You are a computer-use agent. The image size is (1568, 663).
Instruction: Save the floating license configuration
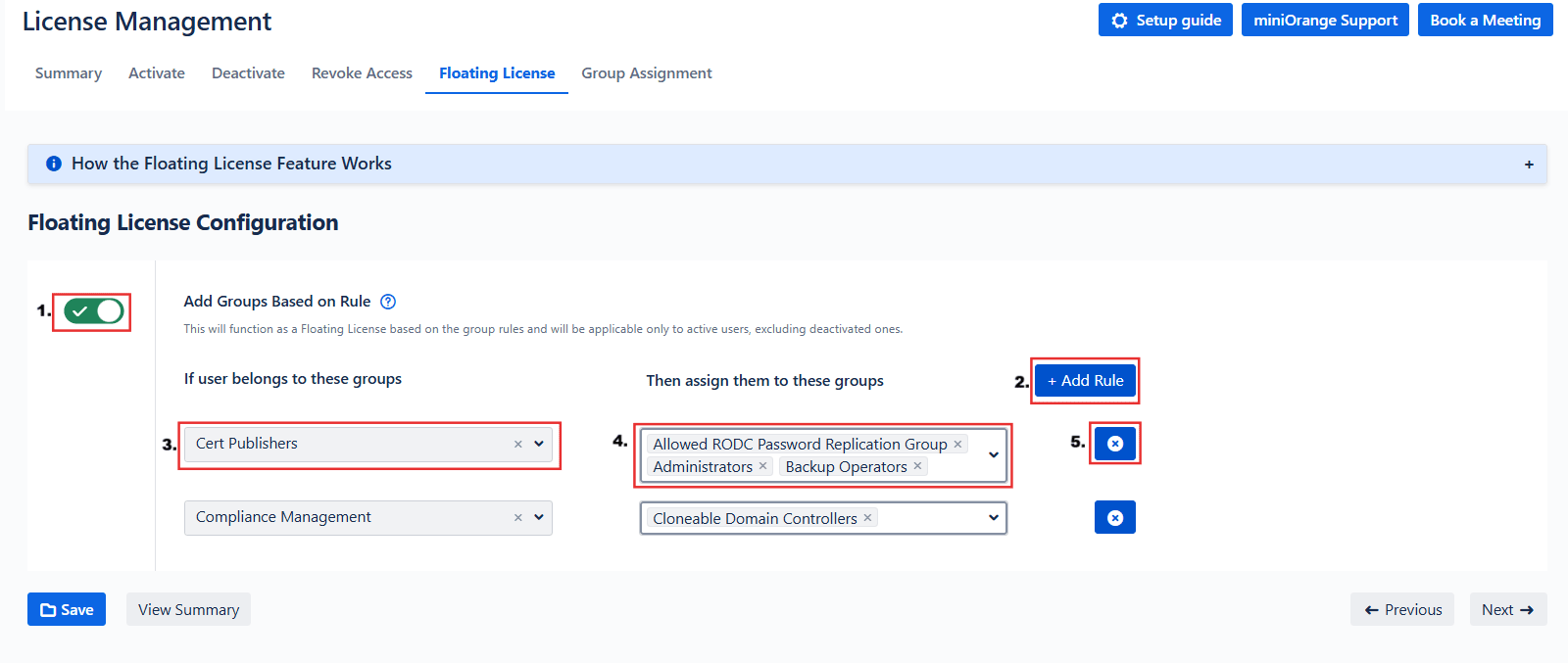(67, 609)
